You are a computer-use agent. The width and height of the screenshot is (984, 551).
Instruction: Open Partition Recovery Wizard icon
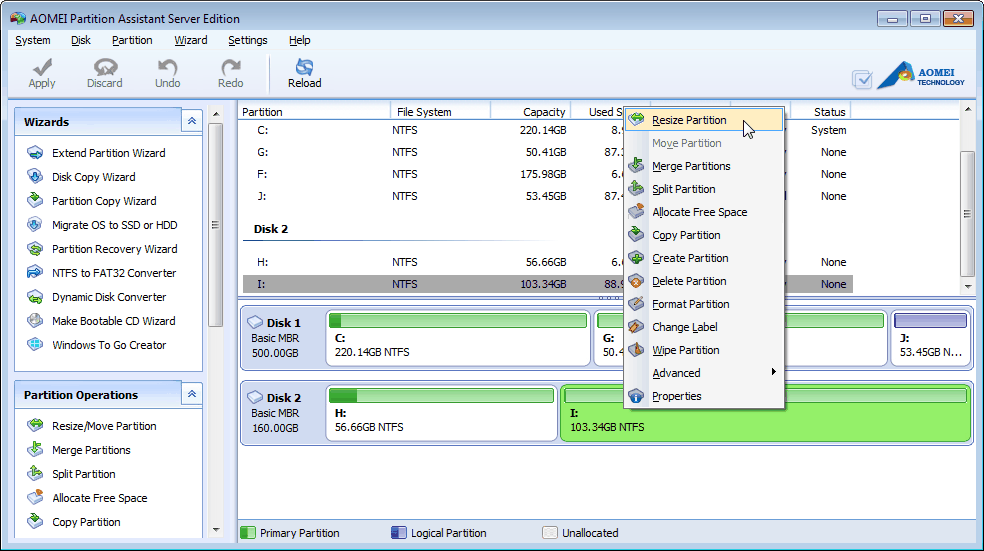[35, 249]
